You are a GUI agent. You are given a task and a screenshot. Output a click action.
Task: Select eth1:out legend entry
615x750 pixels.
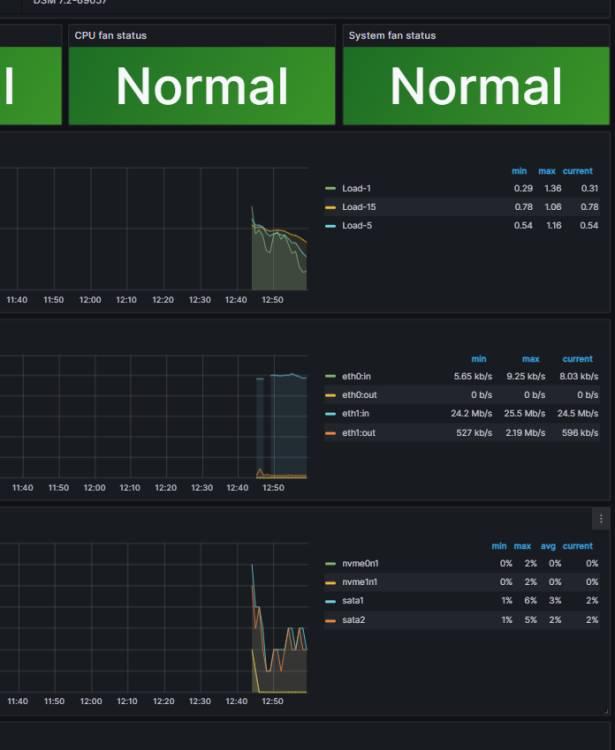pos(359,433)
